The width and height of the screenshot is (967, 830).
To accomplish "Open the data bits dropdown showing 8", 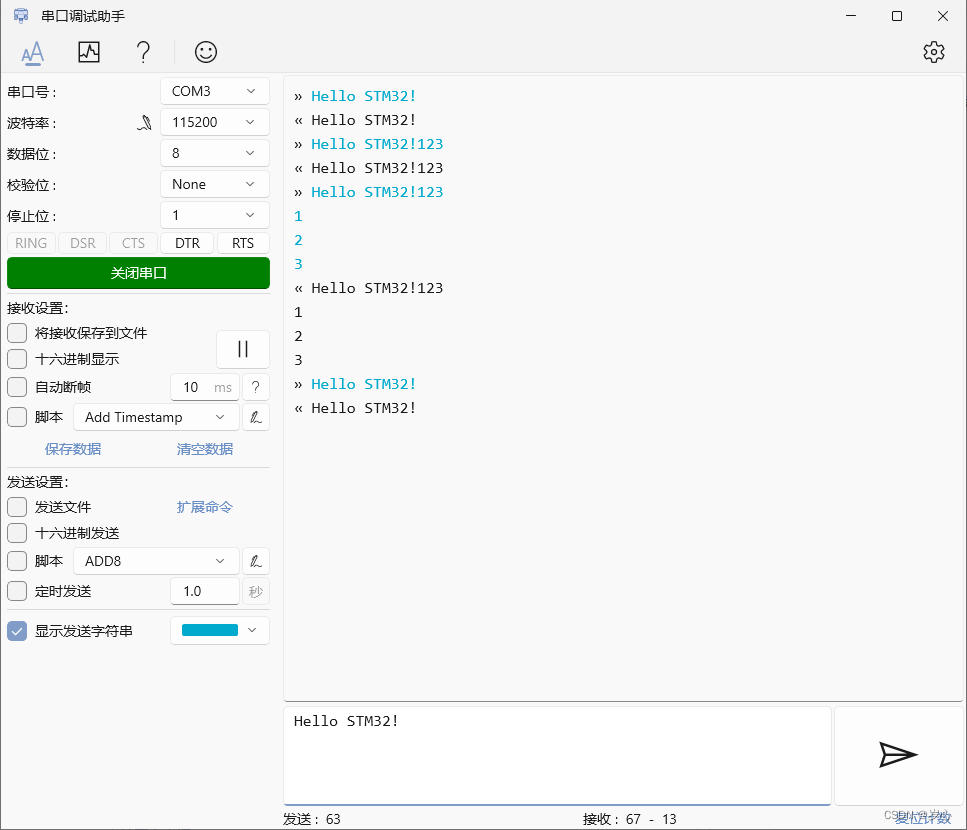I will (215, 153).
